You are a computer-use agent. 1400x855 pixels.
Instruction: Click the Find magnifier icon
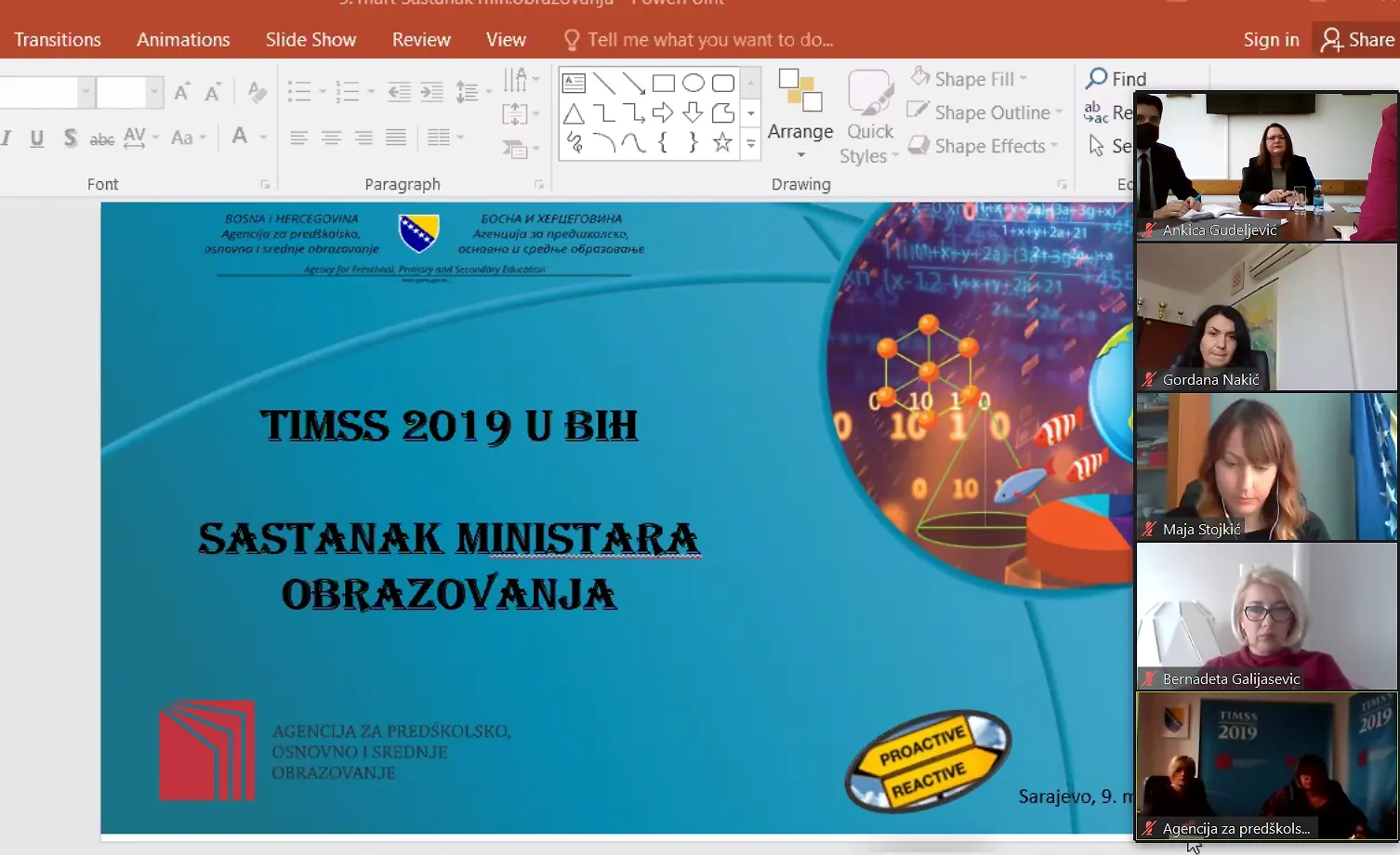click(x=1097, y=79)
